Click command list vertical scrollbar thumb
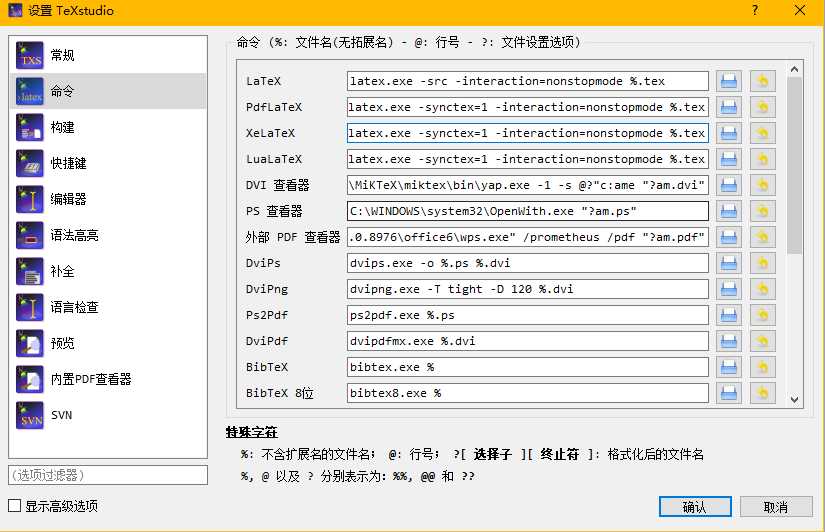This screenshot has width=825, height=532. pos(794,166)
